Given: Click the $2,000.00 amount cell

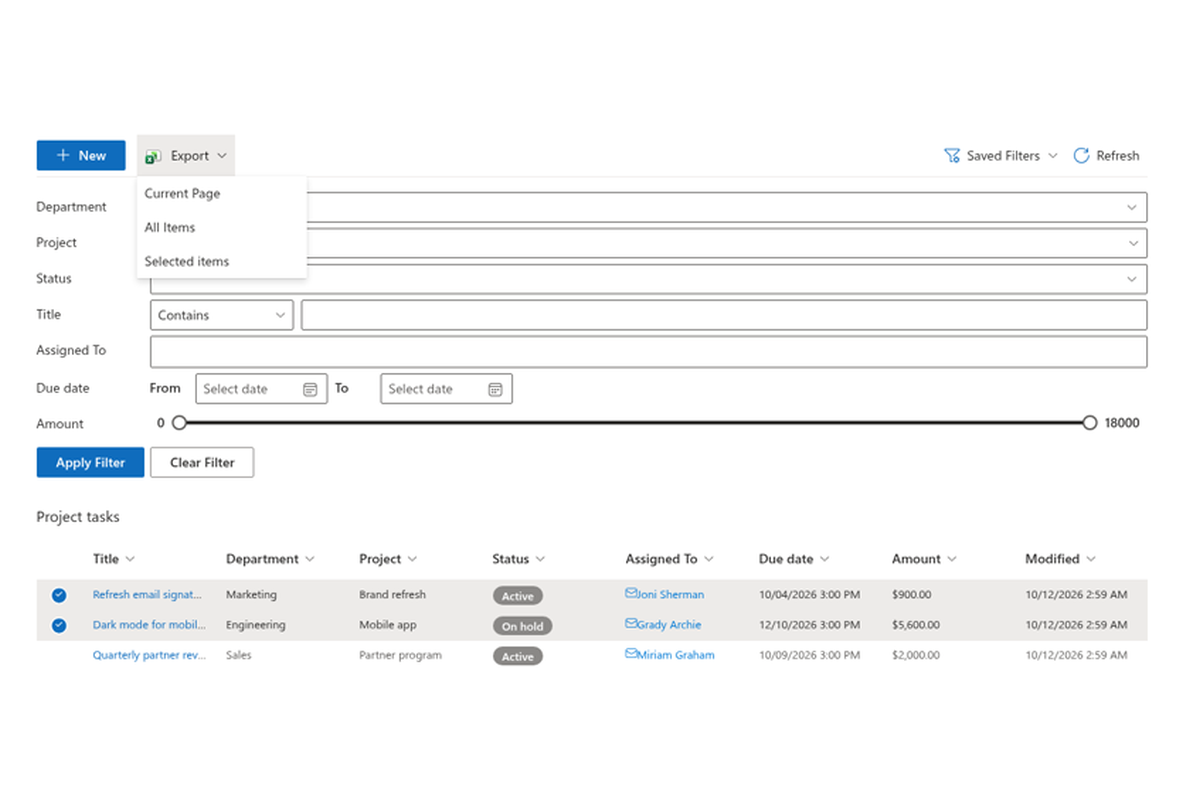Looking at the screenshot, I should (x=916, y=656).
